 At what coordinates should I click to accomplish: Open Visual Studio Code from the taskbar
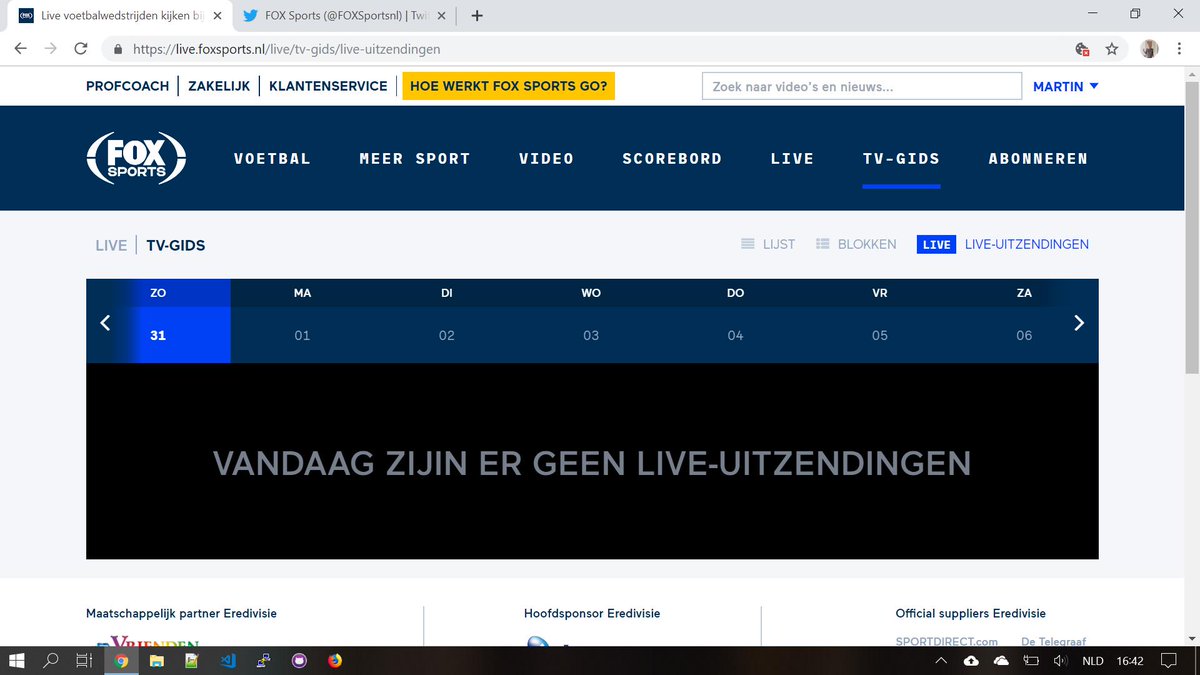pos(227,660)
